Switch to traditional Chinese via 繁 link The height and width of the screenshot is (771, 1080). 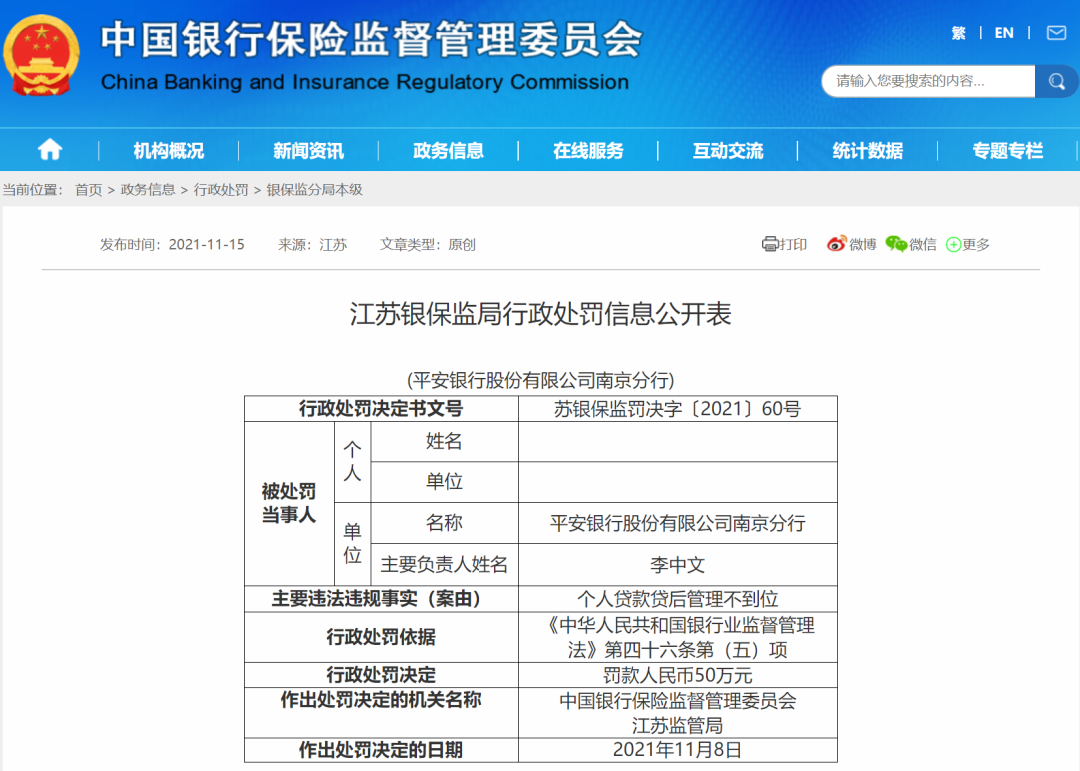click(x=958, y=32)
